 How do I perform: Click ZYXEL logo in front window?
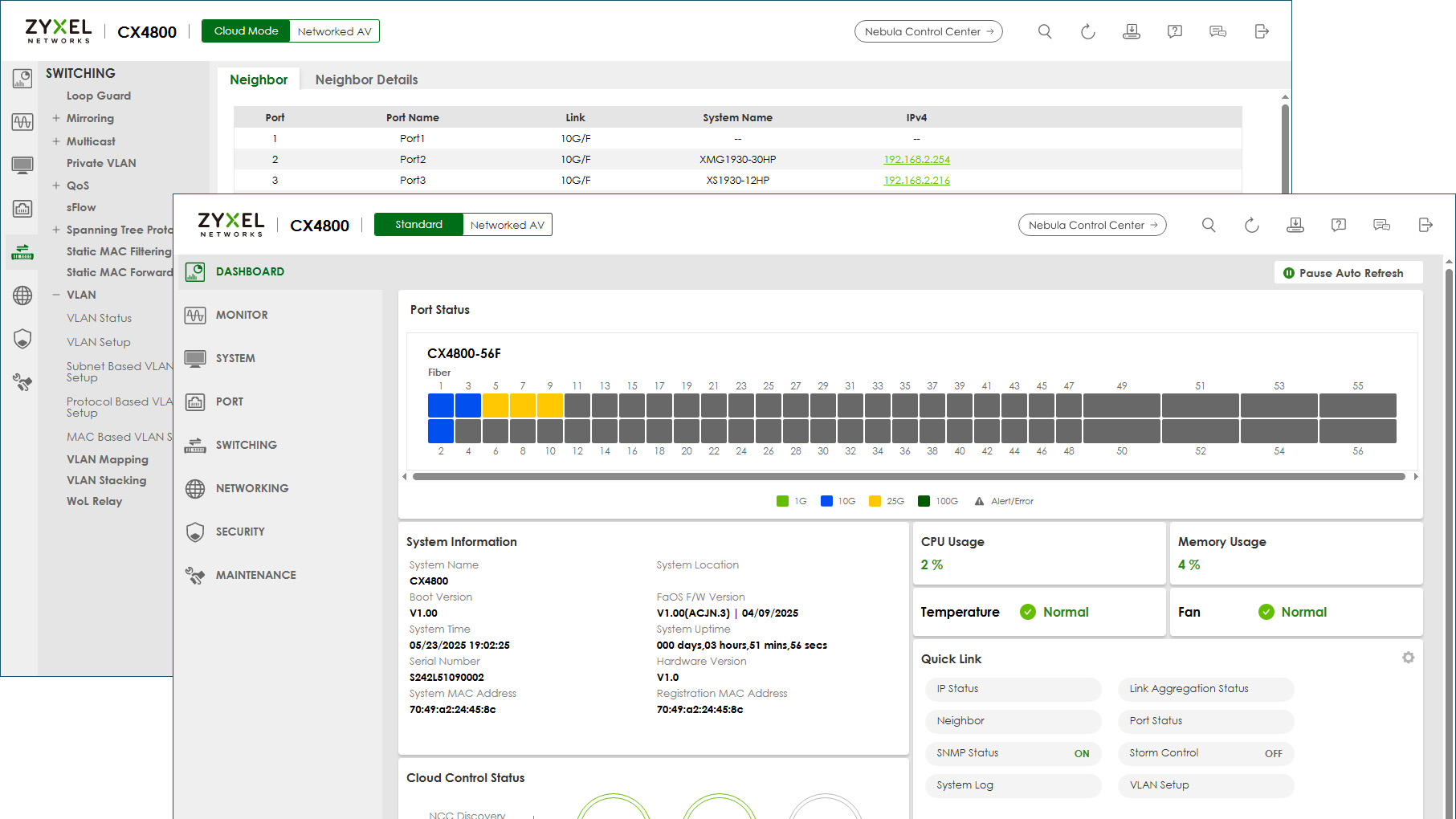tap(231, 224)
